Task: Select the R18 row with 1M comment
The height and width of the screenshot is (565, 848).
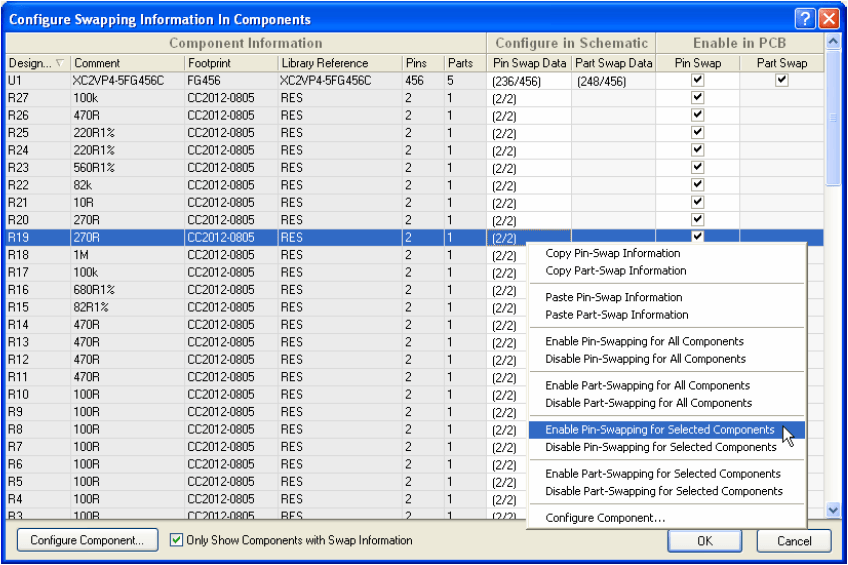Action: point(415,255)
